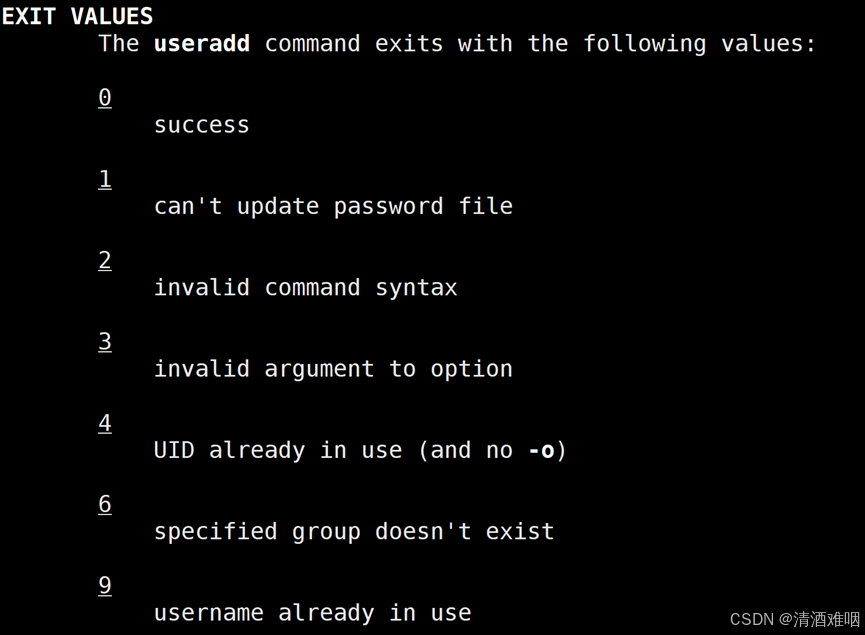Select the underlined exit value 1

pyautogui.click(x=105, y=179)
